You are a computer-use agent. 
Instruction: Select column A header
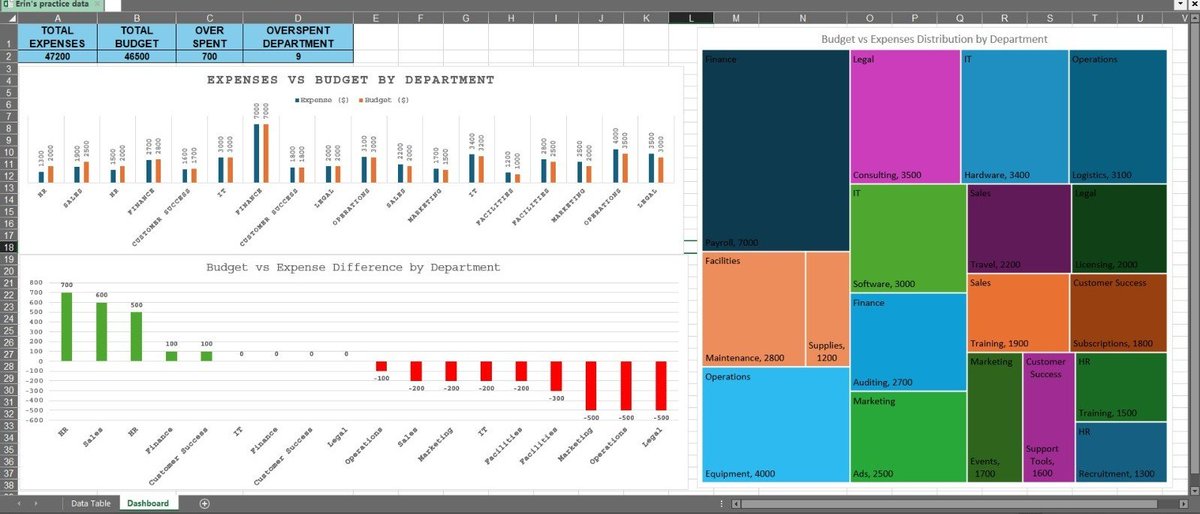tap(56, 18)
